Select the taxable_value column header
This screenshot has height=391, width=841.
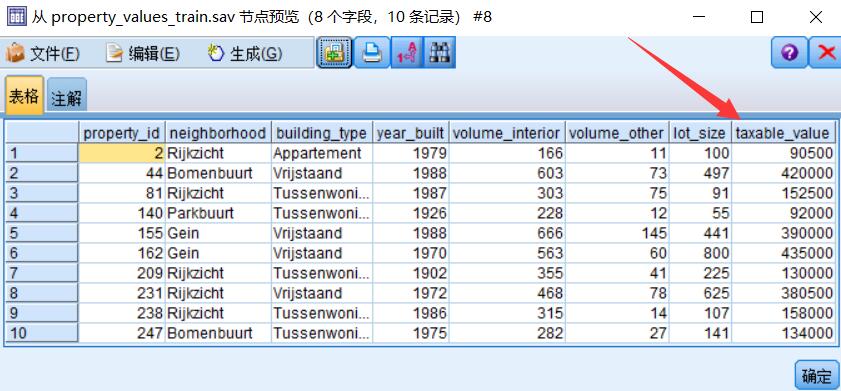pos(783,132)
